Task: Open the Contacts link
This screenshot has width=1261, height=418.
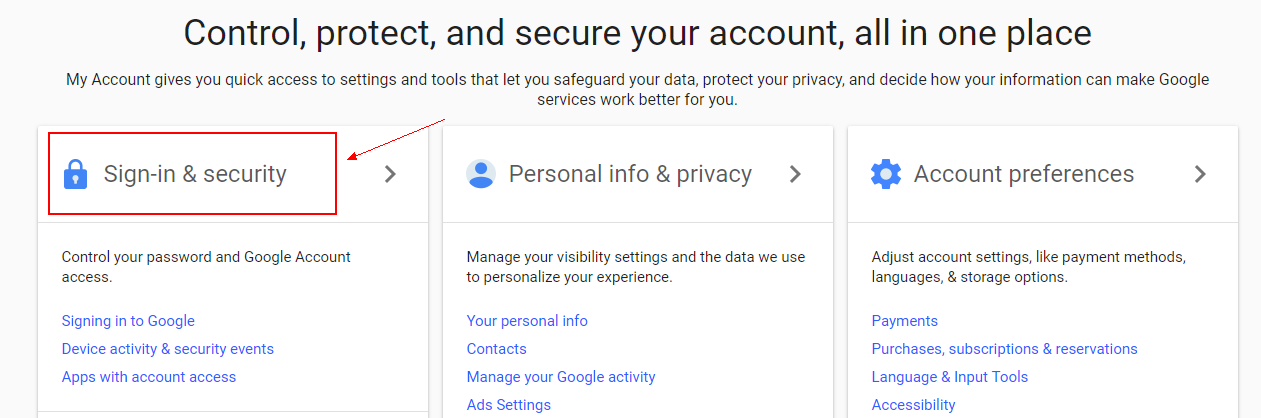Action: (497, 349)
